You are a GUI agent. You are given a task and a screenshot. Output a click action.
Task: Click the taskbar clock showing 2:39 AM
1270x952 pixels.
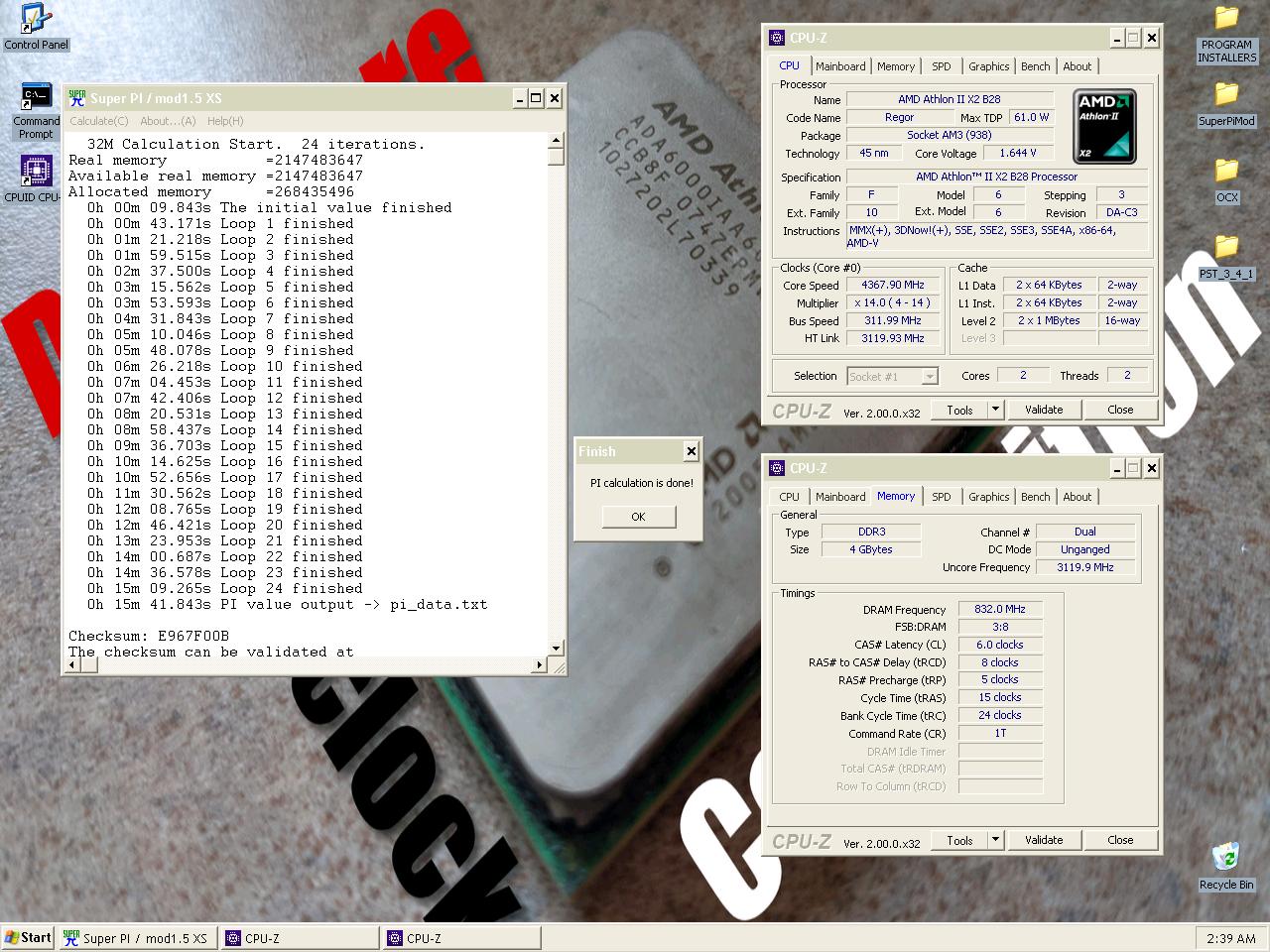[x=1231, y=938]
